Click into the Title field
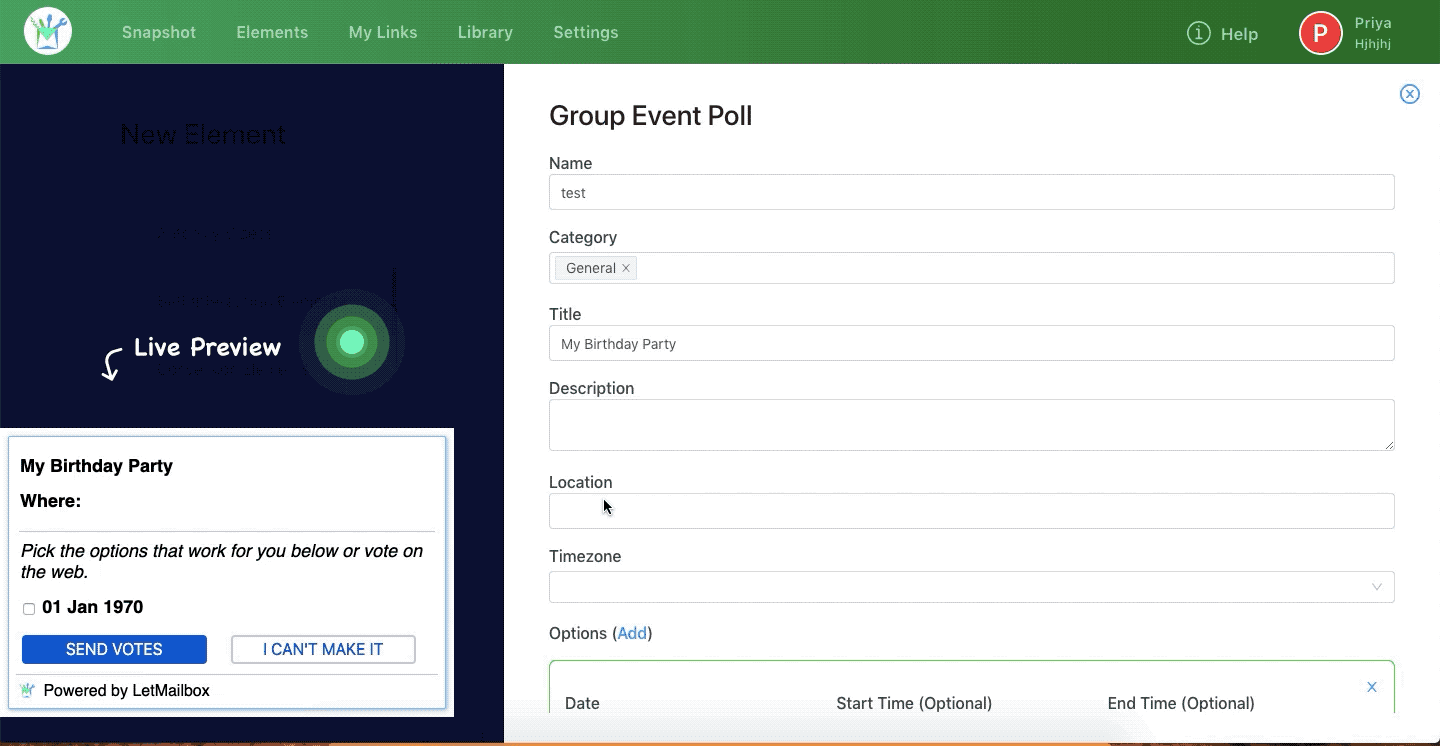The image size is (1440, 746). [971, 343]
